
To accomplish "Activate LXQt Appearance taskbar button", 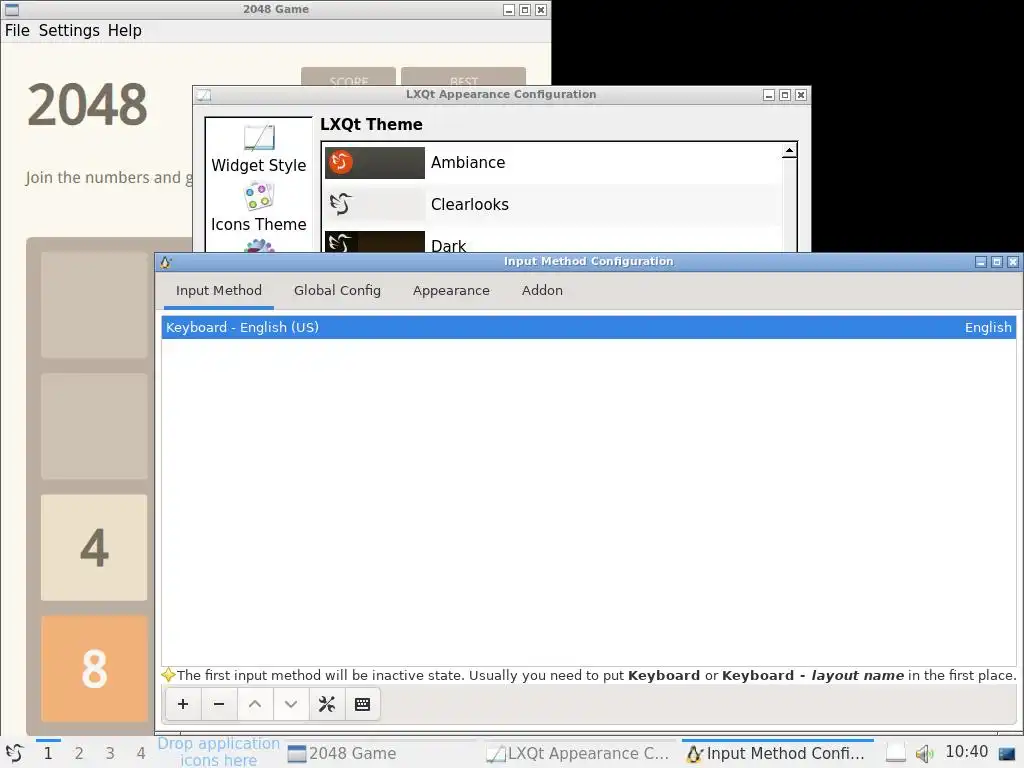I will [581, 753].
